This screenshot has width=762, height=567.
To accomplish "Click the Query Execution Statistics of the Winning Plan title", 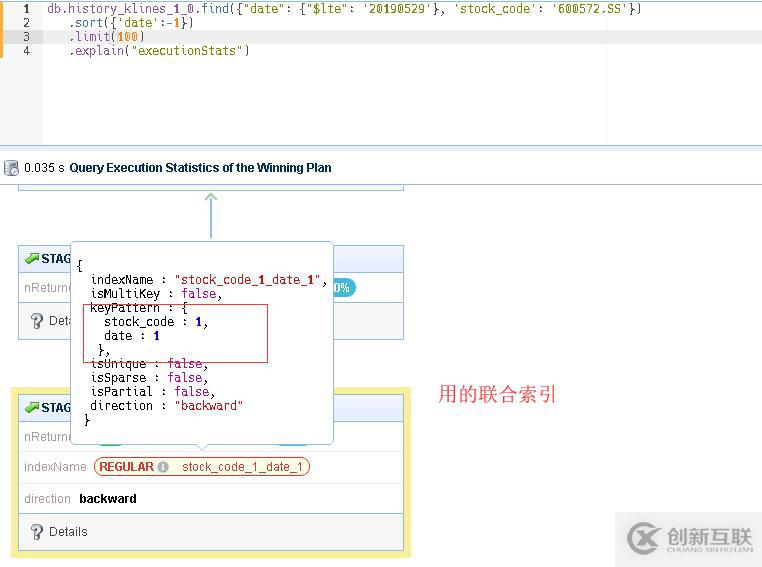I will point(200,168).
